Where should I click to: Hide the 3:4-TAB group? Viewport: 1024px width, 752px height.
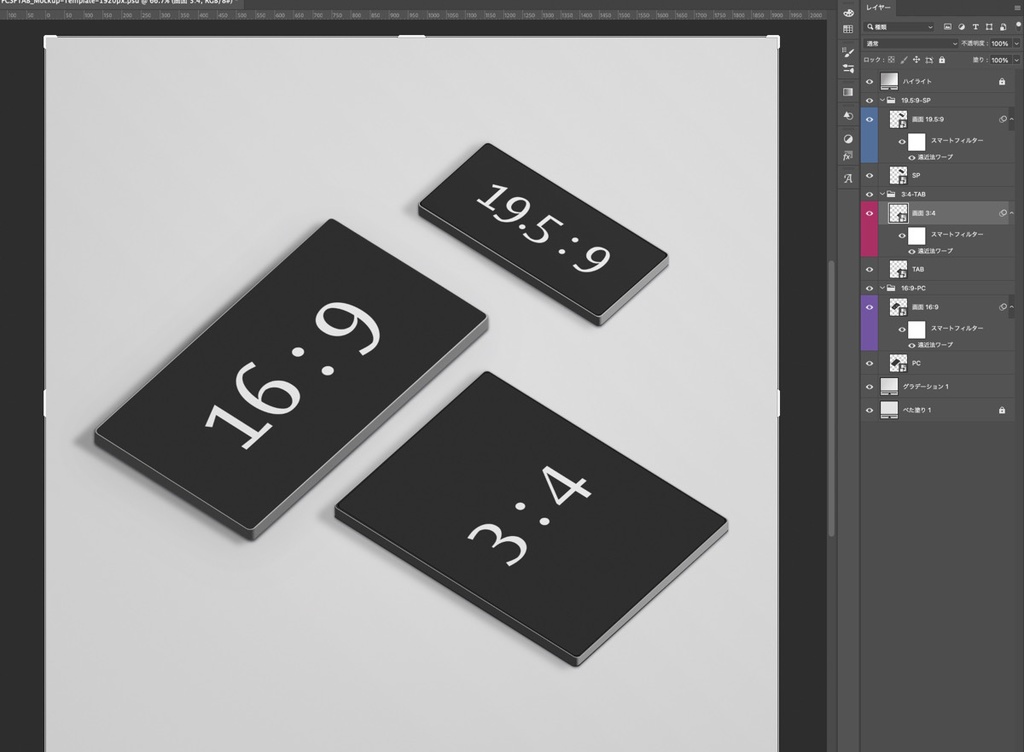[x=869, y=195]
